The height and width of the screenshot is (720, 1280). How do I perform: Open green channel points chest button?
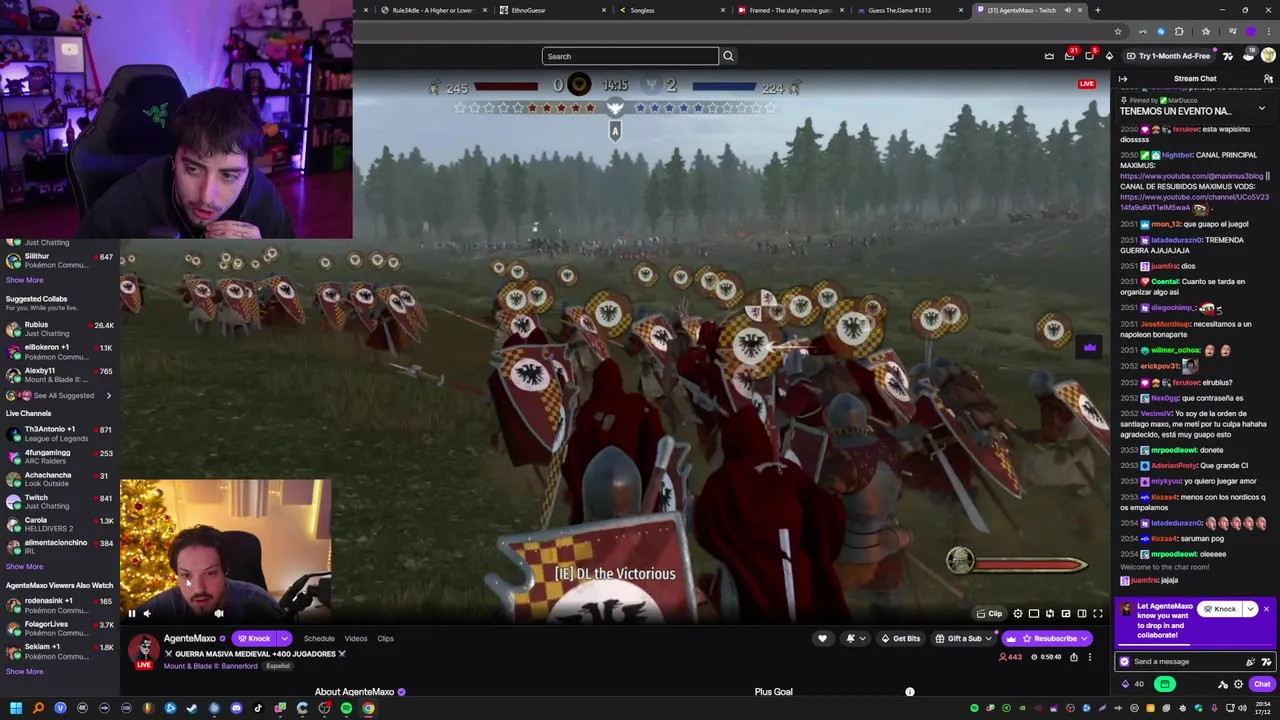(x=1164, y=684)
